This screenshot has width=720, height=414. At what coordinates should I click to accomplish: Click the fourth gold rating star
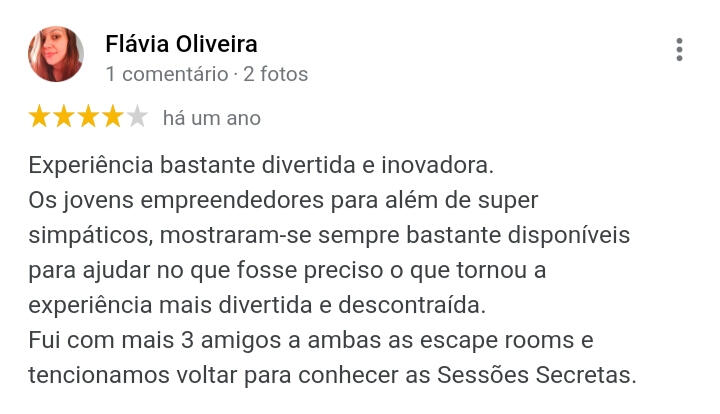point(112,118)
